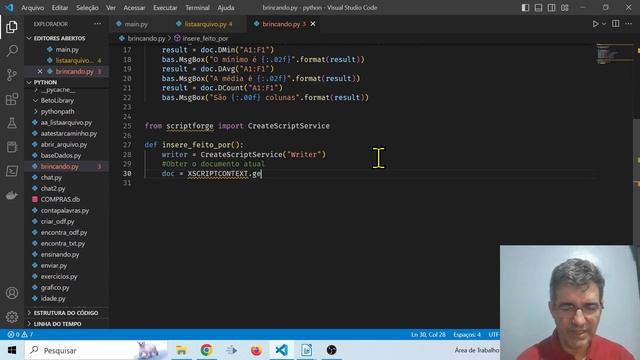Open the Windows Start button
Viewport: 640px width, 360px height.
coord(12,350)
